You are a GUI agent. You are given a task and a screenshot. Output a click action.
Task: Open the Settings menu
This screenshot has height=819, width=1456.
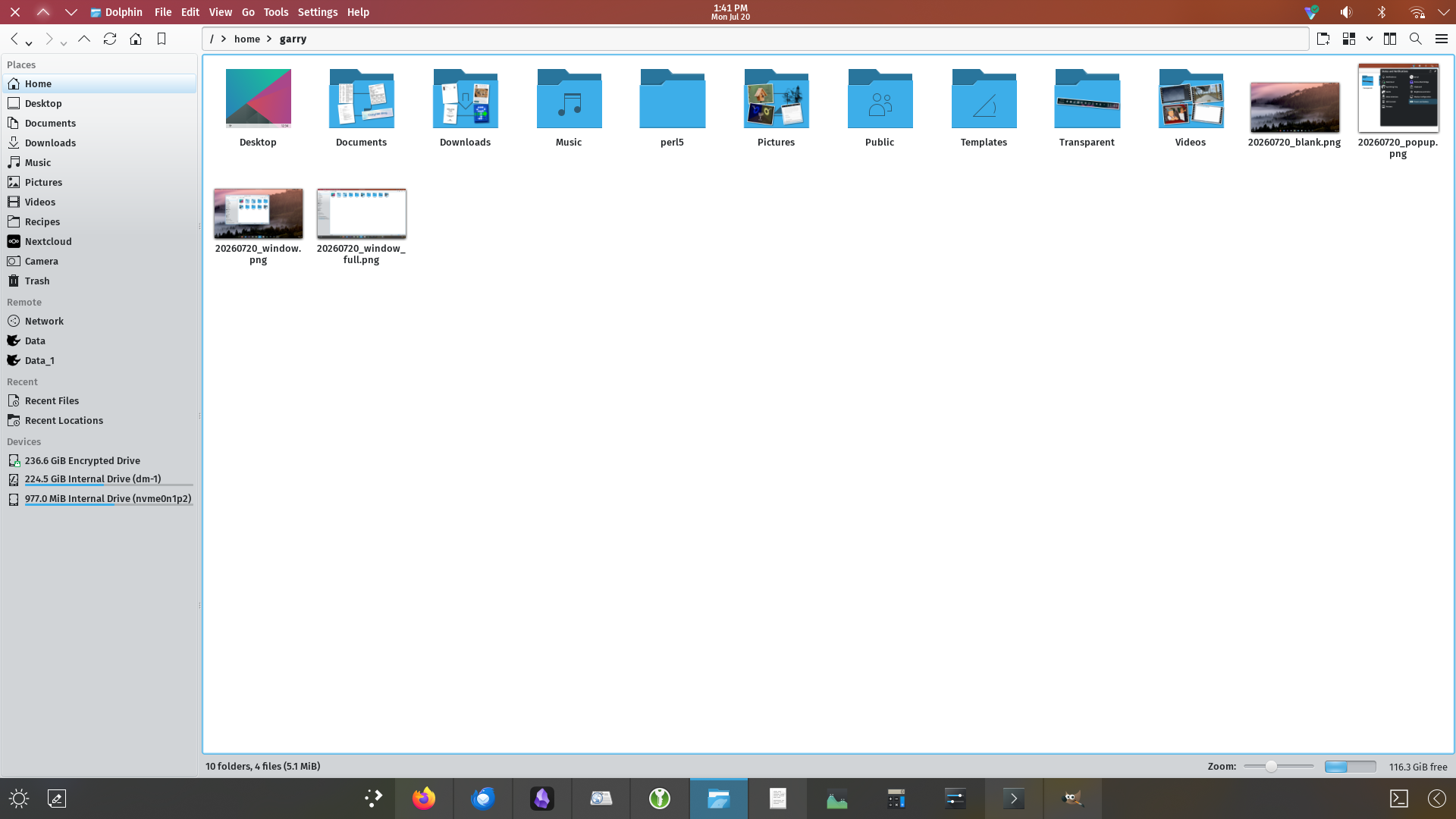(x=318, y=12)
